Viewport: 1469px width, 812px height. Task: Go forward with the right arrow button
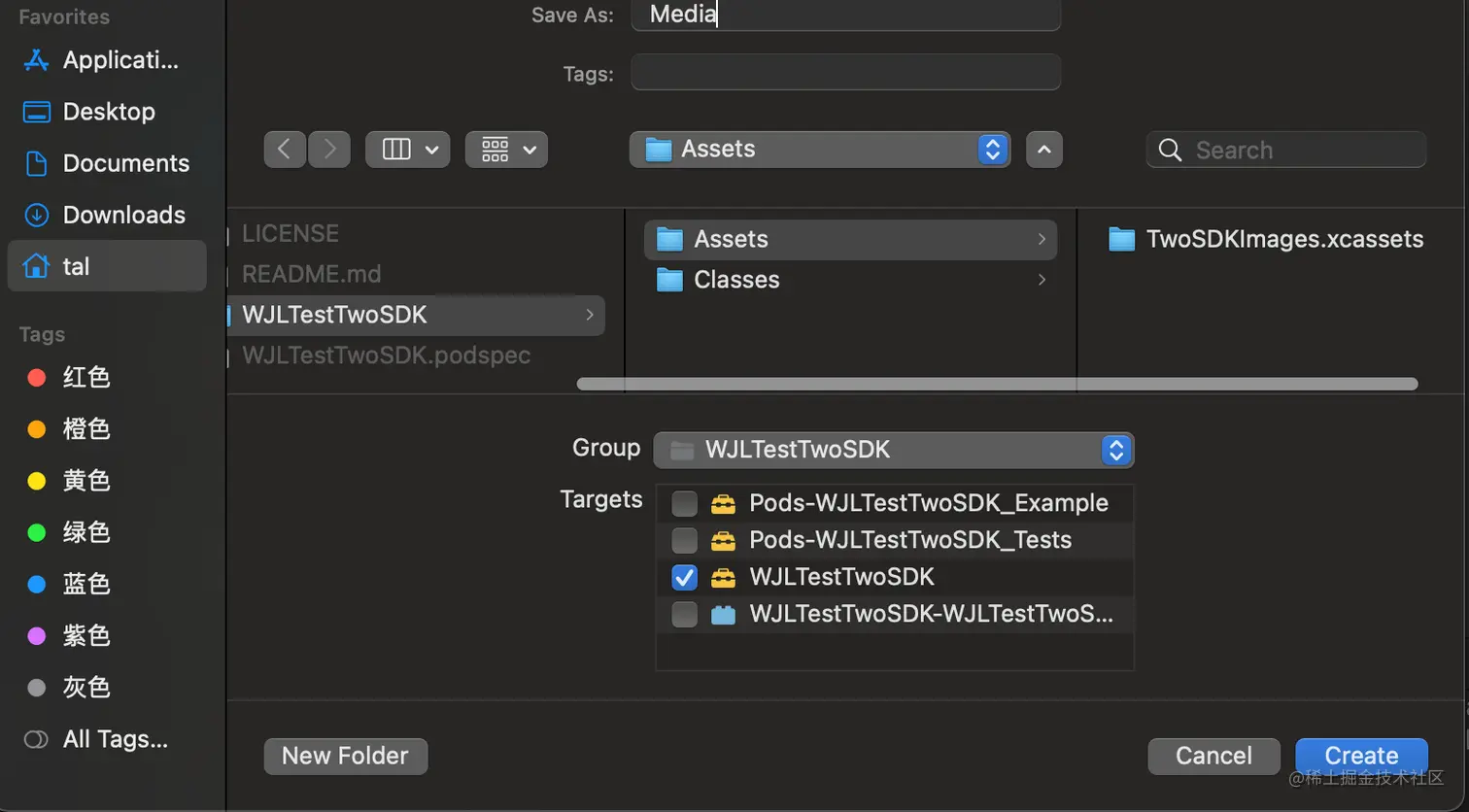point(329,150)
